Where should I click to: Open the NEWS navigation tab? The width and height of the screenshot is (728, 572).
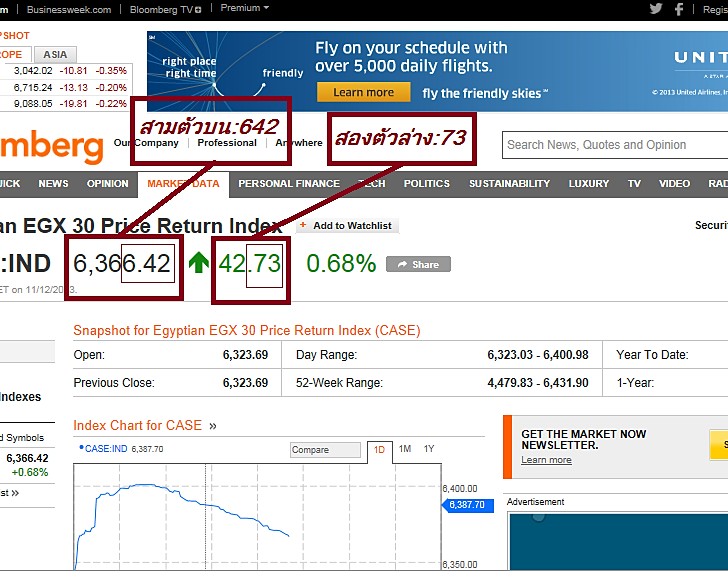click(x=53, y=184)
